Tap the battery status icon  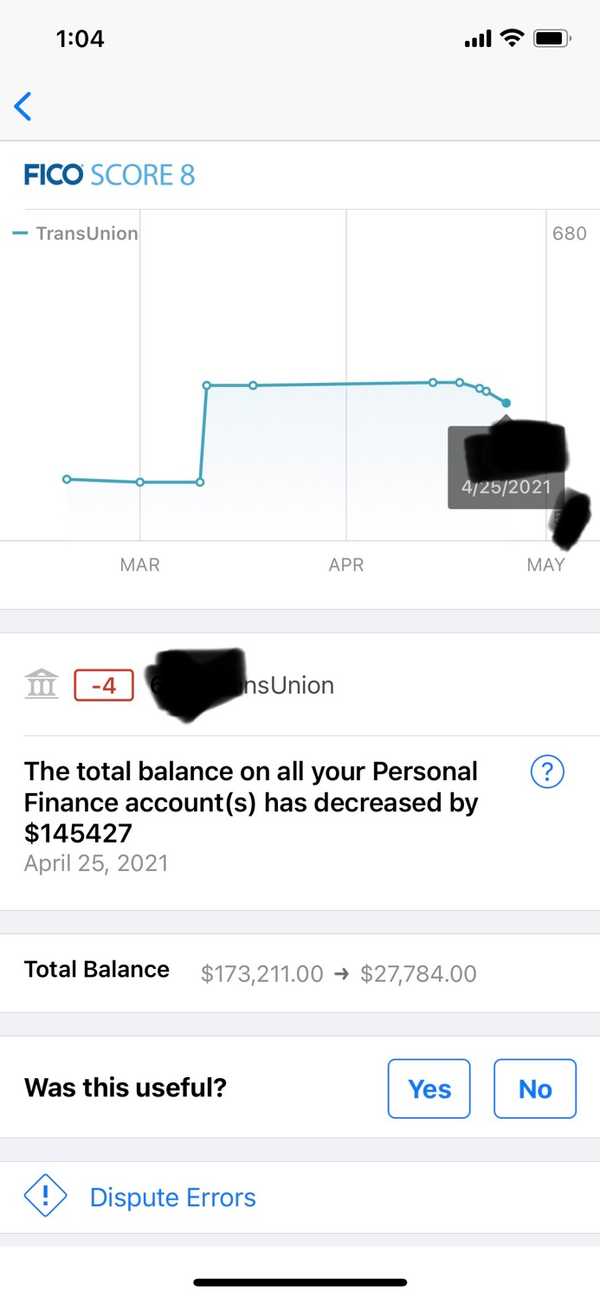point(552,39)
